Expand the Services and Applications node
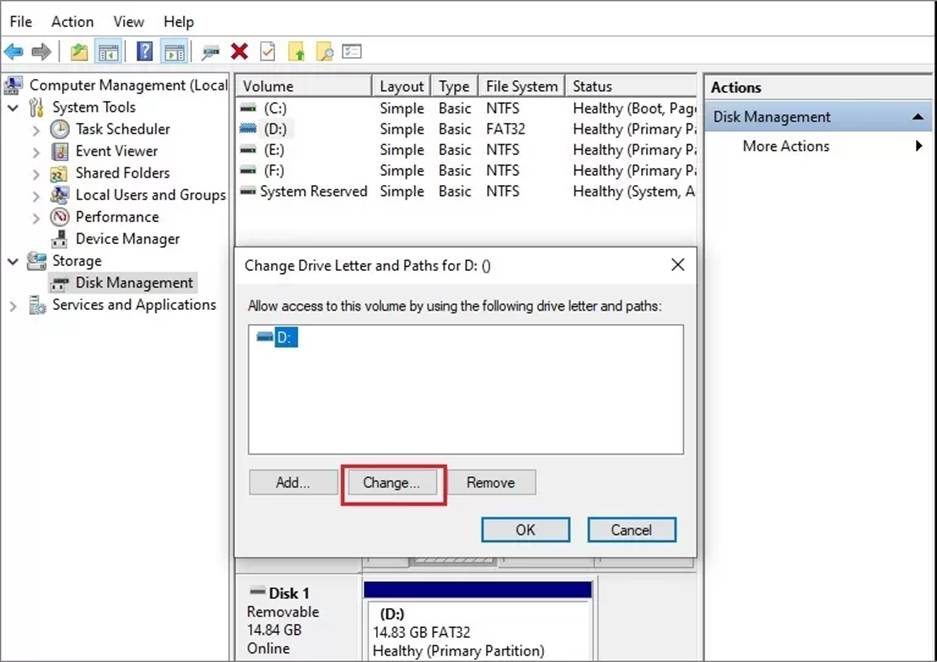This screenshot has height=662, width=937. (13, 306)
